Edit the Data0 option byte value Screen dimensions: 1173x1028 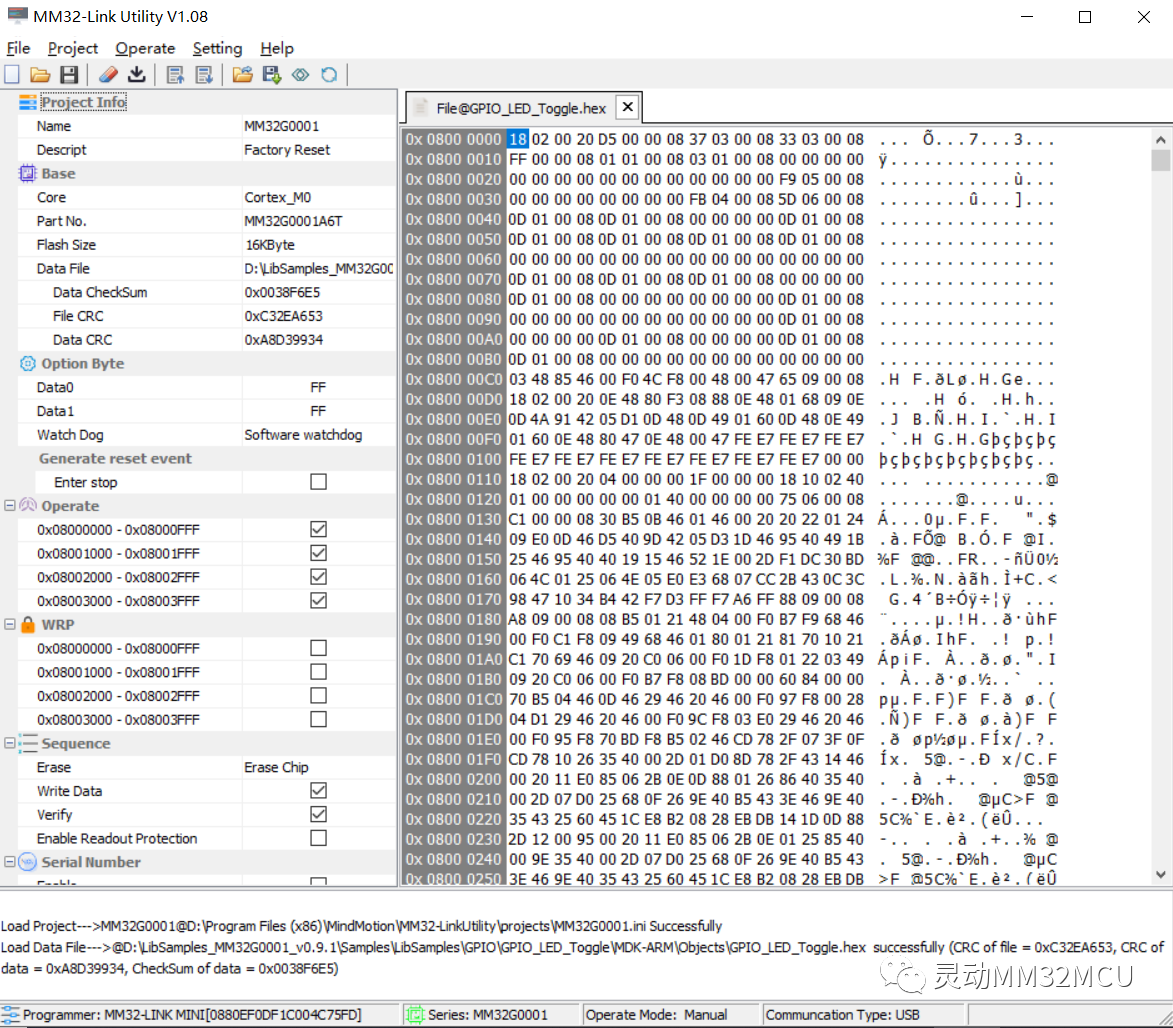point(319,388)
